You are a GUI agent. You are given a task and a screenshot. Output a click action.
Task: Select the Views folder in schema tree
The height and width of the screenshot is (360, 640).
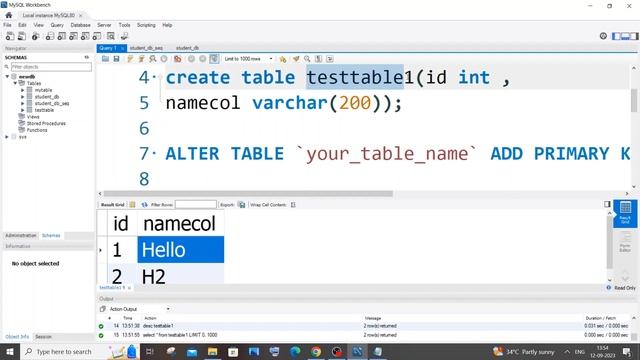pyautogui.click(x=33, y=117)
